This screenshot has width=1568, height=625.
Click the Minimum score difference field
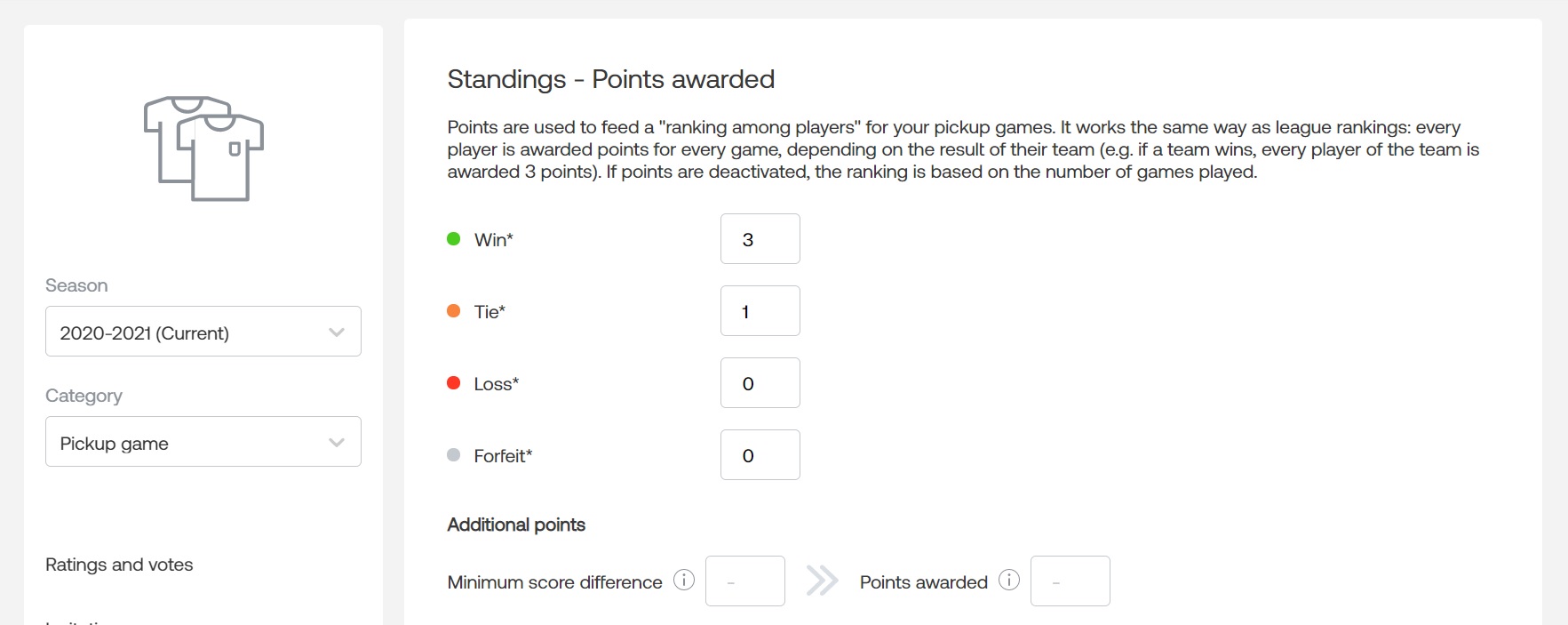(744, 581)
